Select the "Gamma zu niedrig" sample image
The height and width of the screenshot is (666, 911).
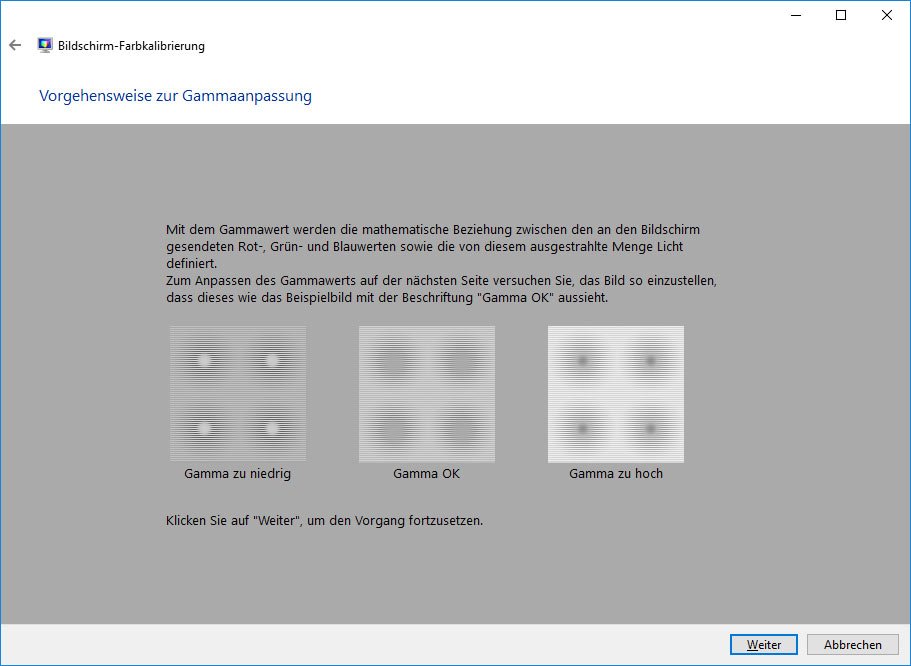[238, 394]
